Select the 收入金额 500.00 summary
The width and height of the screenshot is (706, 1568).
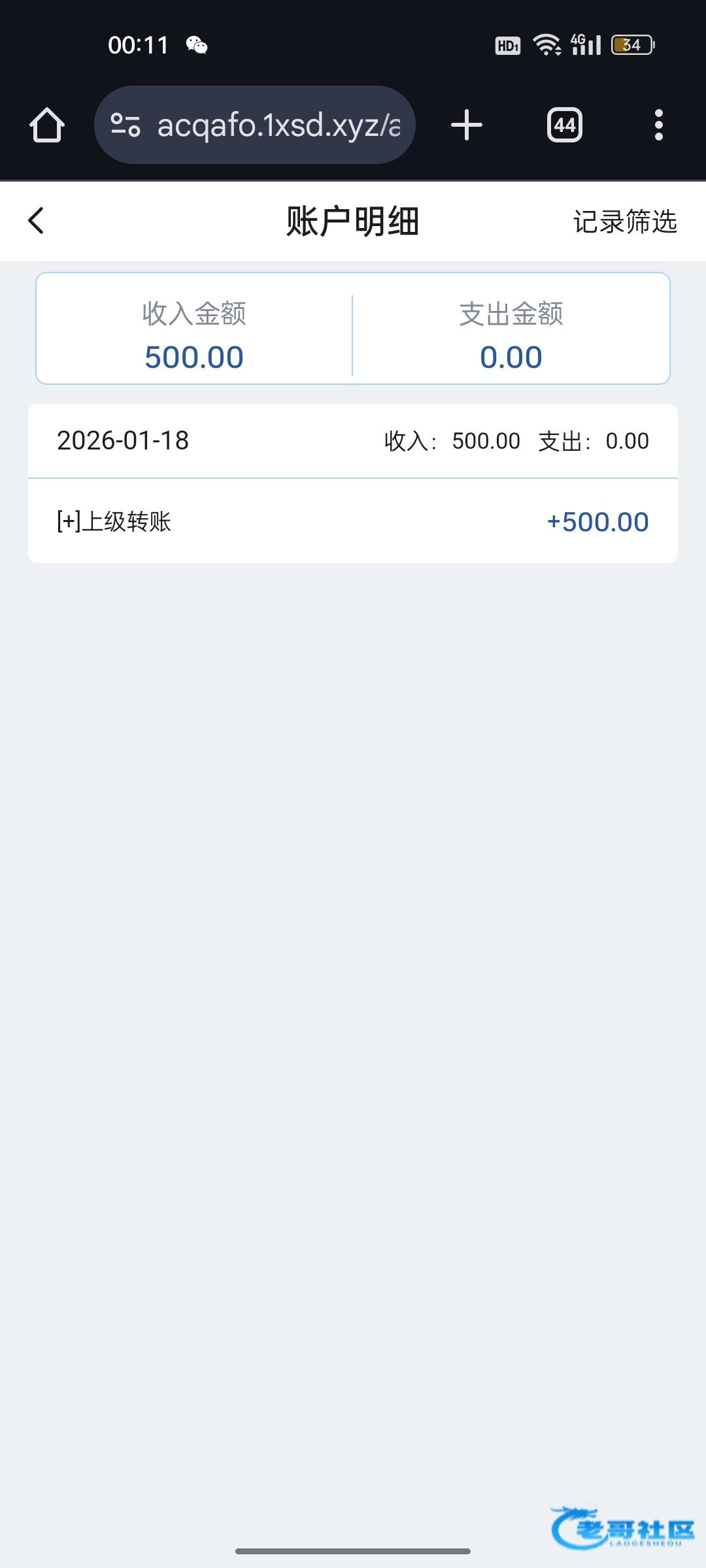[194, 335]
